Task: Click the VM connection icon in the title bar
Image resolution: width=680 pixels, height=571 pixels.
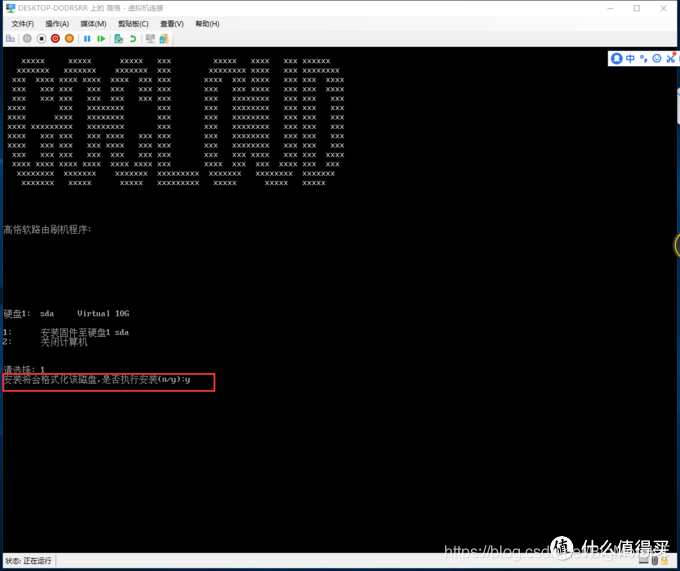Action: (10, 8)
